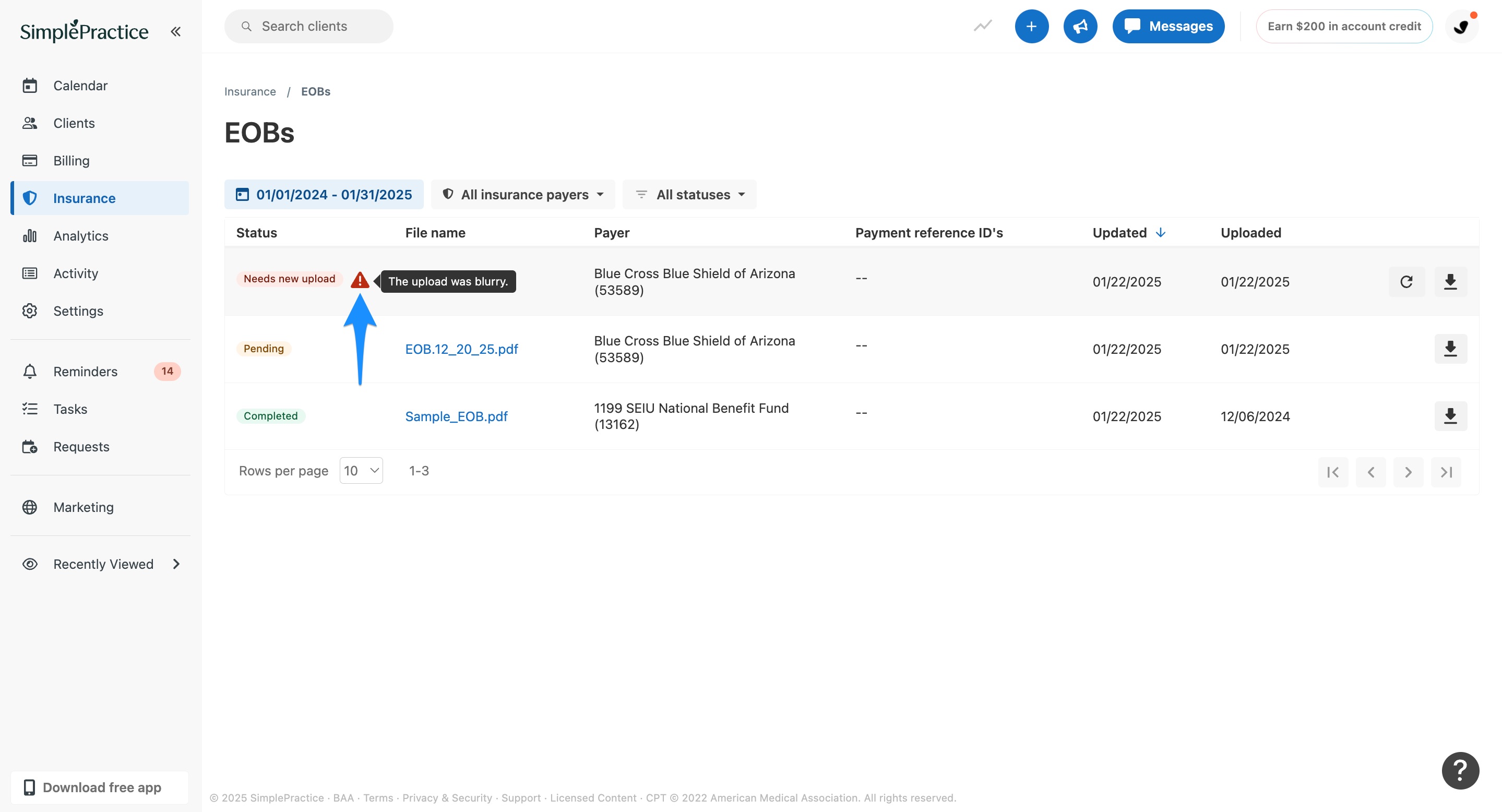Download EOB.12_20_25.pdf via download icon
Image resolution: width=1502 pixels, height=812 pixels.
tap(1451, 349)
